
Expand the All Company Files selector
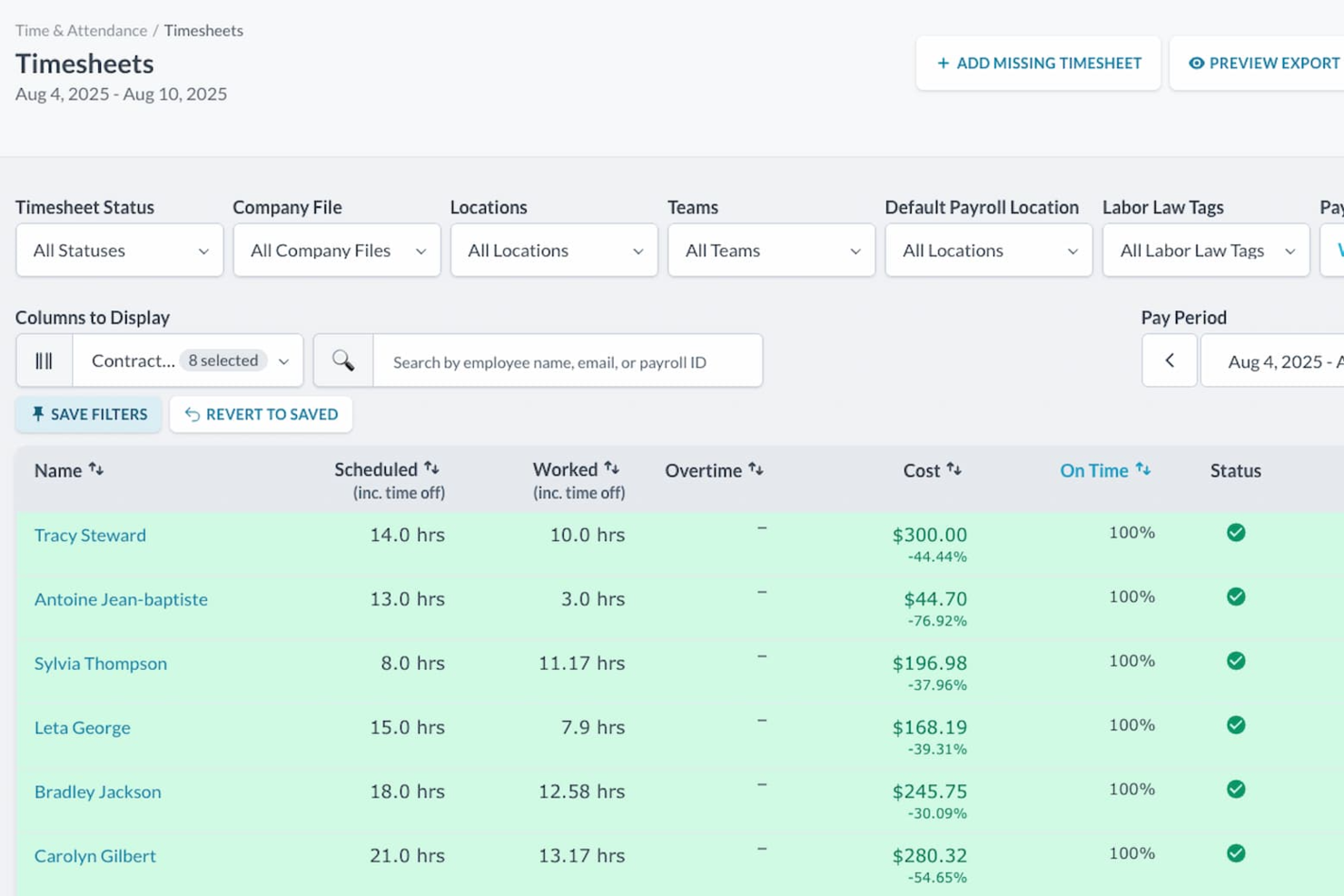tap(336, 251)
